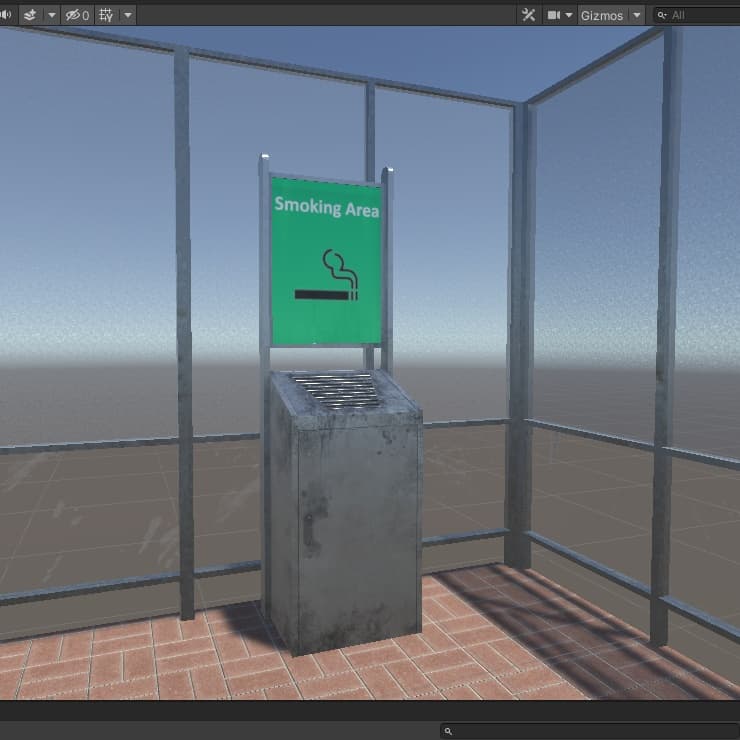Toggle the scene grid visibility icon

(107, 15)
